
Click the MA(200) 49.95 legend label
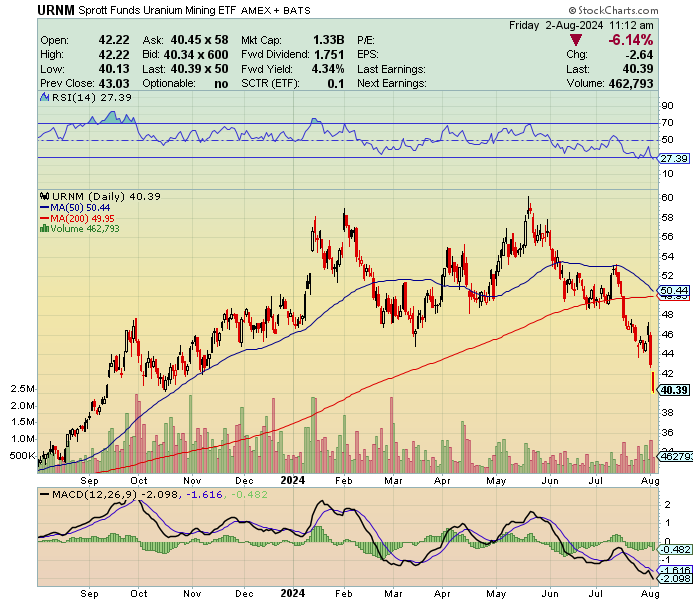82,219
